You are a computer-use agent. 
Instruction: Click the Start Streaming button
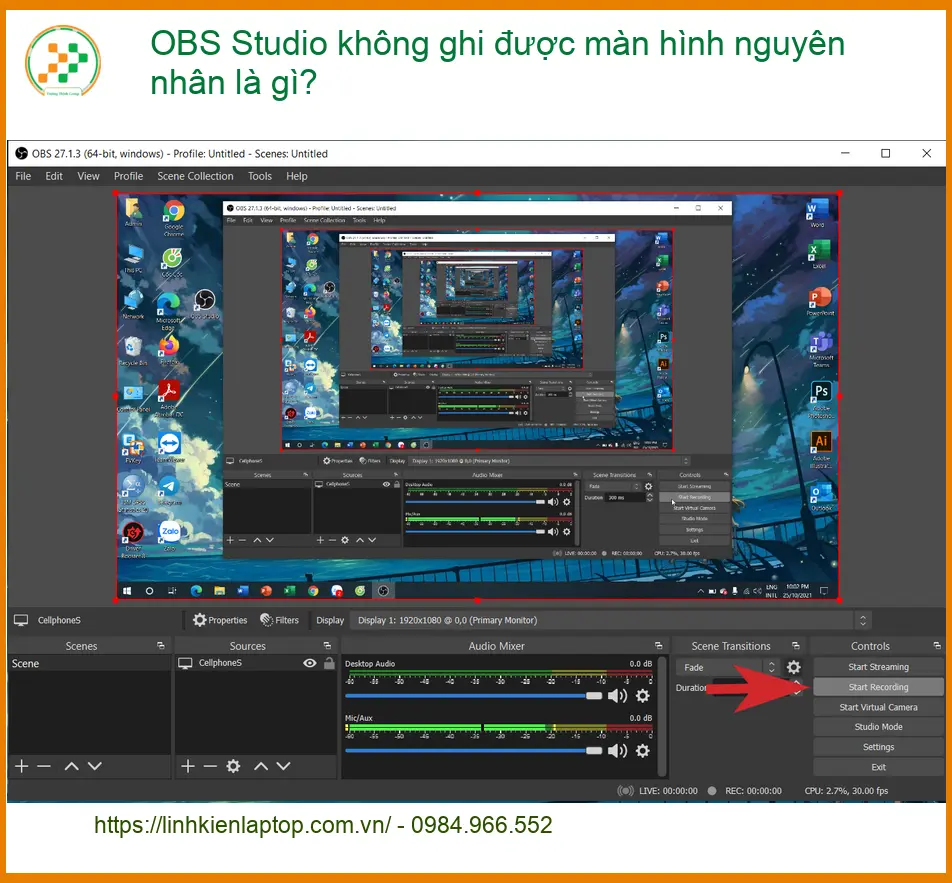pos(879,667)
